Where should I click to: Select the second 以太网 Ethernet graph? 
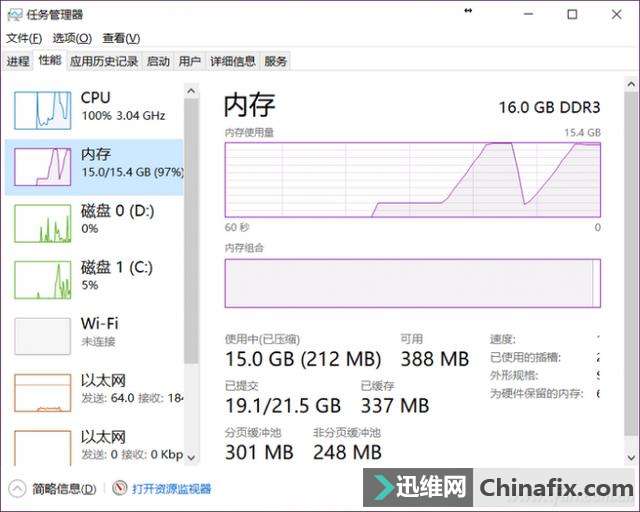pos(42,448)
